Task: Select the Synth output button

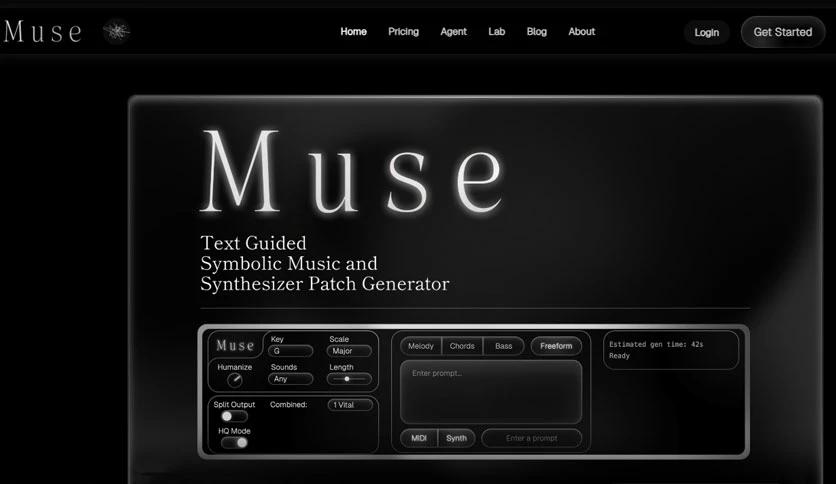Action: [456, 438]
